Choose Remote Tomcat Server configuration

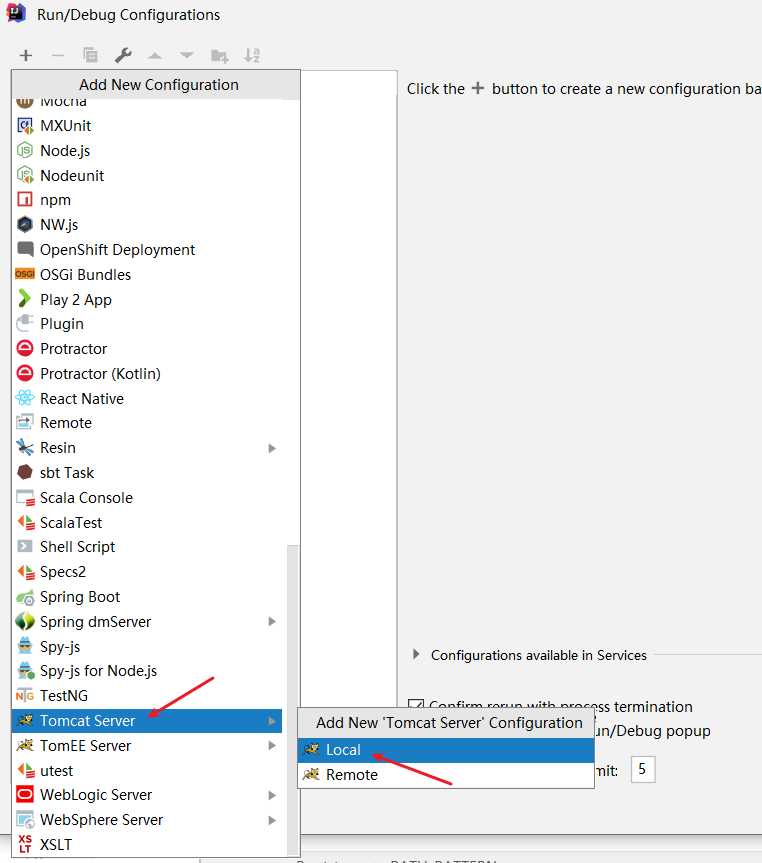[x=446, y=774]
